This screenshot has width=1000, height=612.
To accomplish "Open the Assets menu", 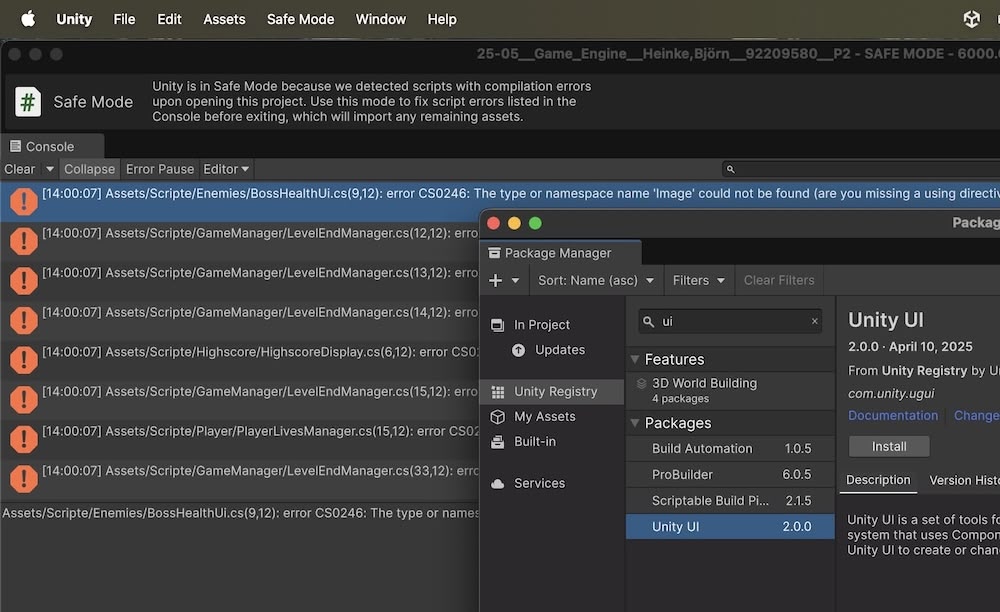I will [x=224, y=19].
